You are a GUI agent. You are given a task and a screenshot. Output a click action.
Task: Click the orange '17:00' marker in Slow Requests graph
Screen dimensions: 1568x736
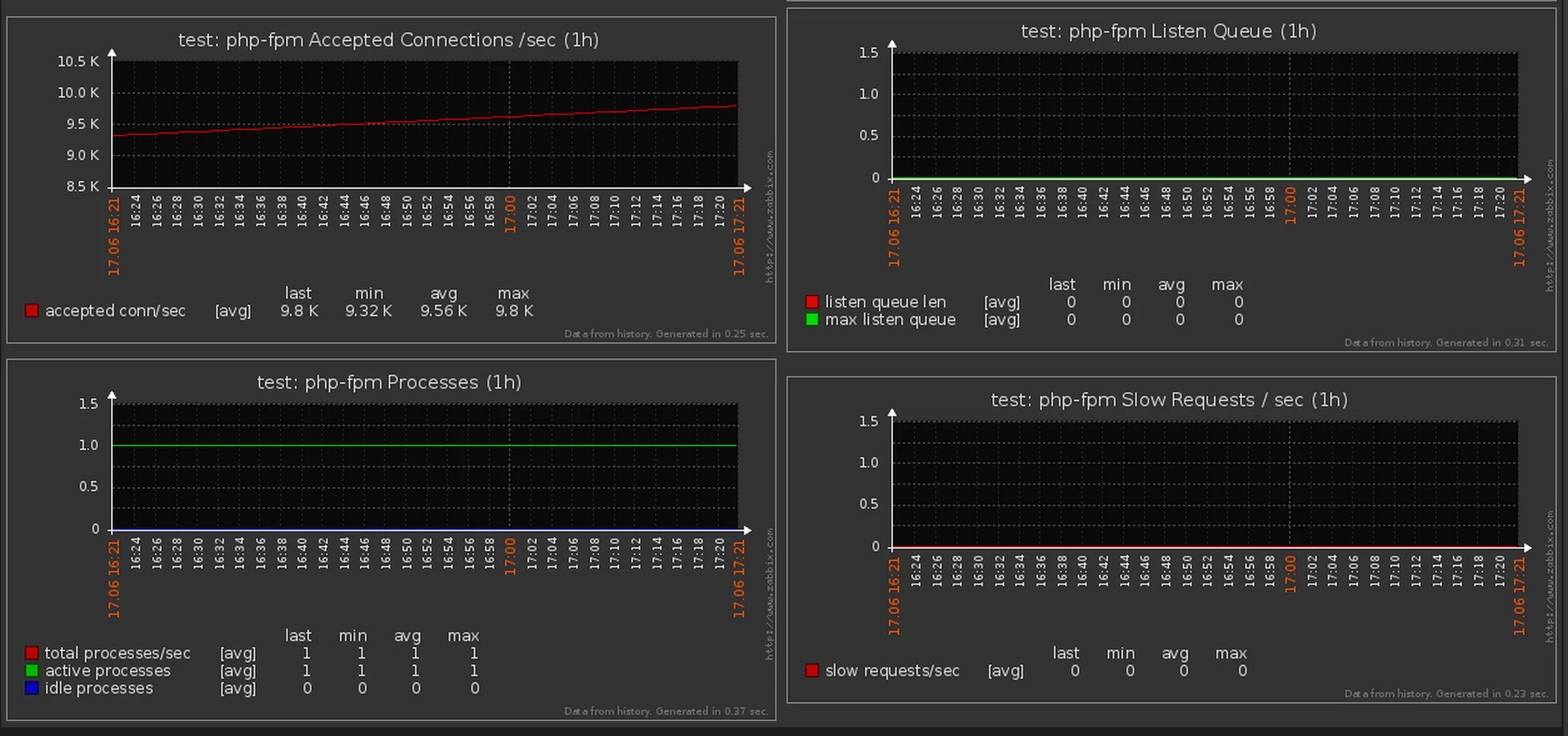(x=1290, y=574)
